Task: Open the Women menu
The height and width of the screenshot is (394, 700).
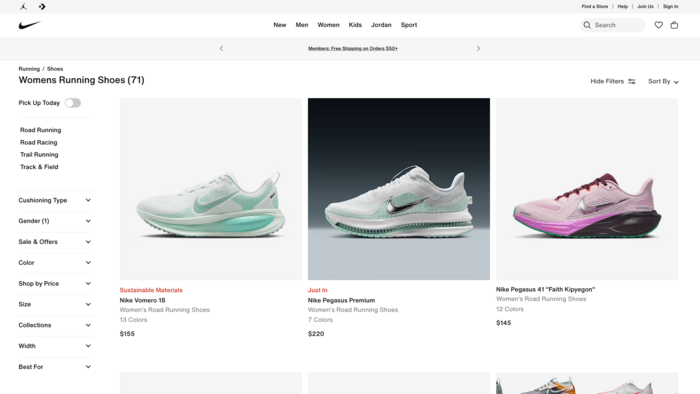Action: [x=328, y=25]
